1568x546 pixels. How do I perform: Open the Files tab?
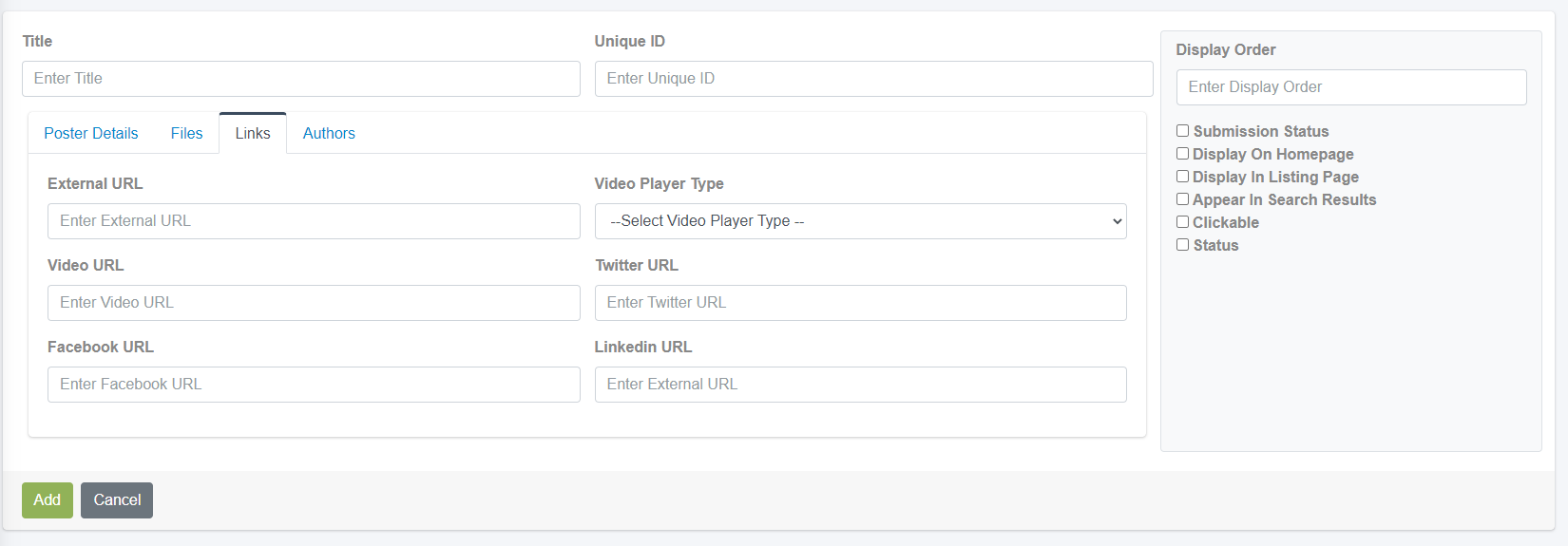(186, 133)
